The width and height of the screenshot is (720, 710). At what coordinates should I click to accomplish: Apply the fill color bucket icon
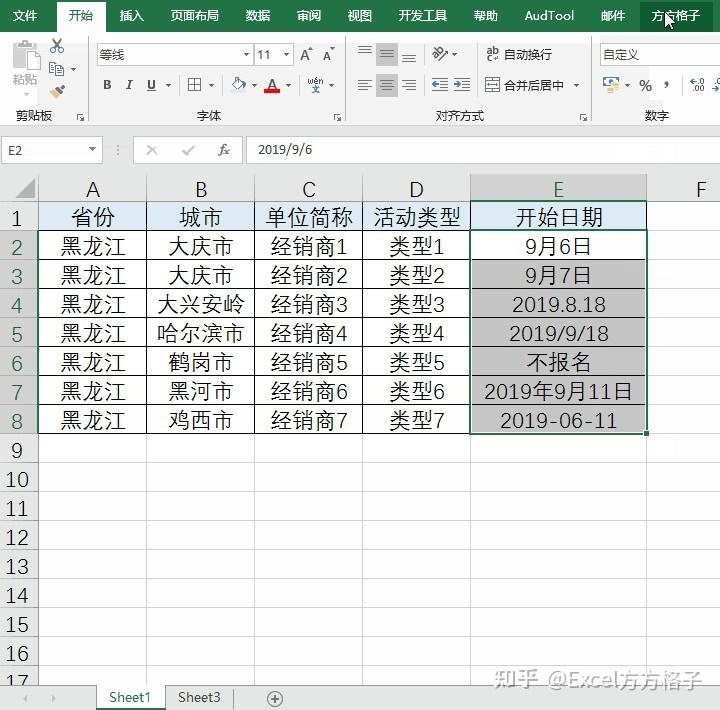click(238, 85)
